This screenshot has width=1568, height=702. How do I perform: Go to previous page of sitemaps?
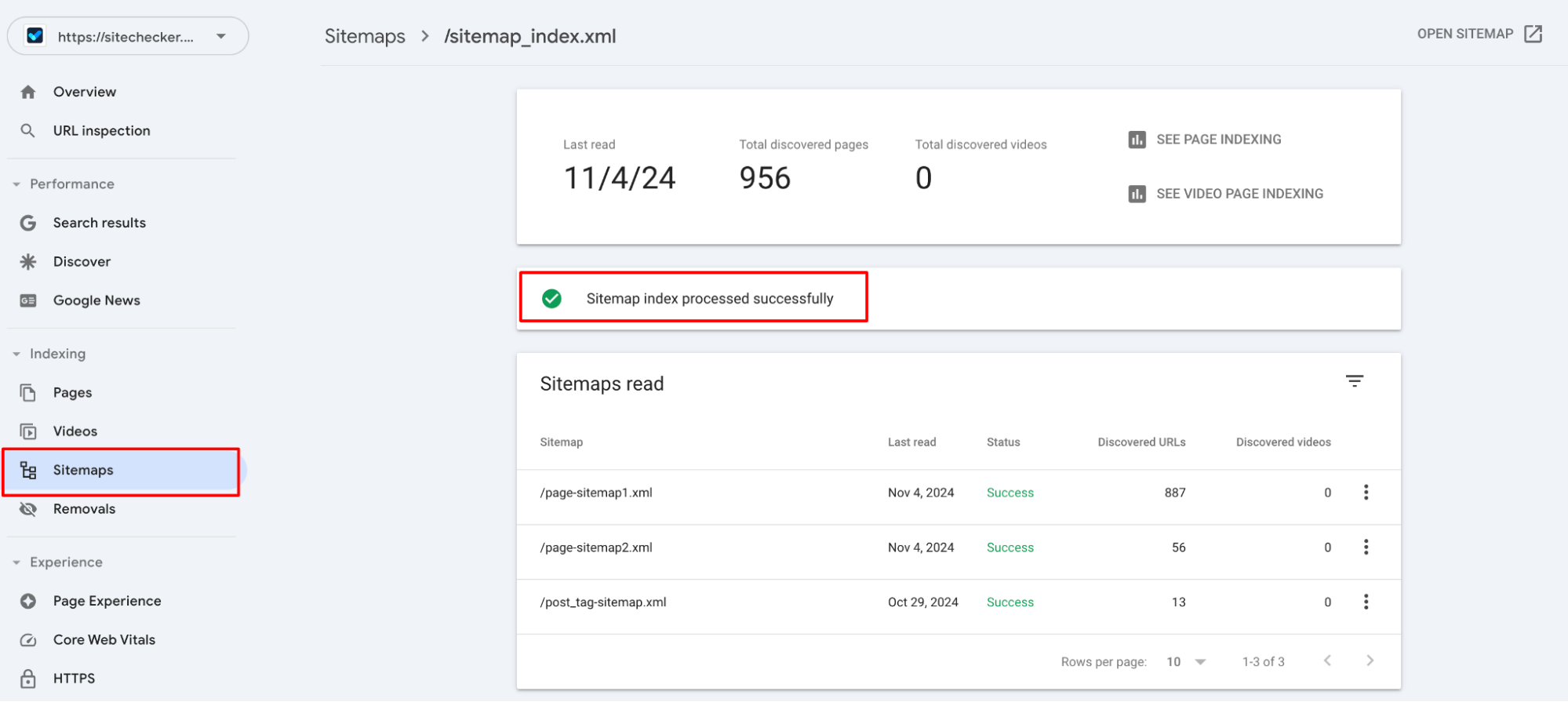point(1327,661)
